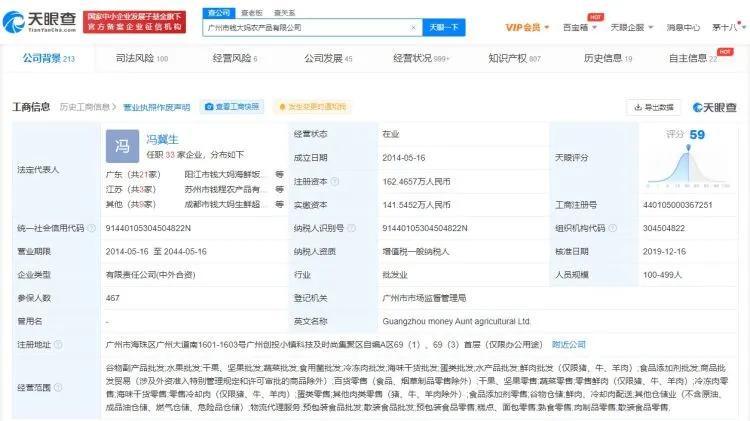Click the info icon beside 注册地址

(58, 344)
